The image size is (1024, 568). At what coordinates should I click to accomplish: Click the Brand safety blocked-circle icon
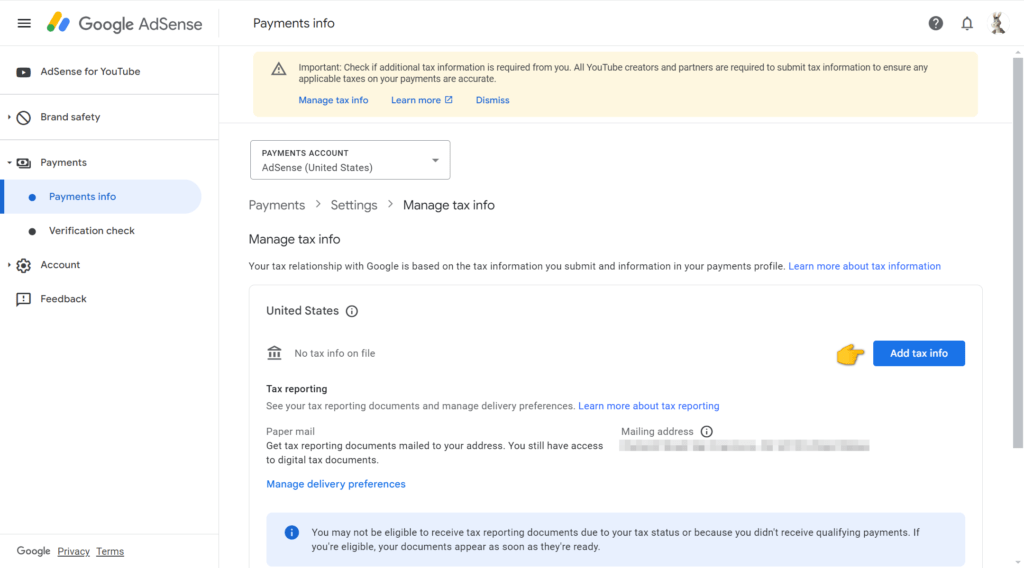point(24,118)
